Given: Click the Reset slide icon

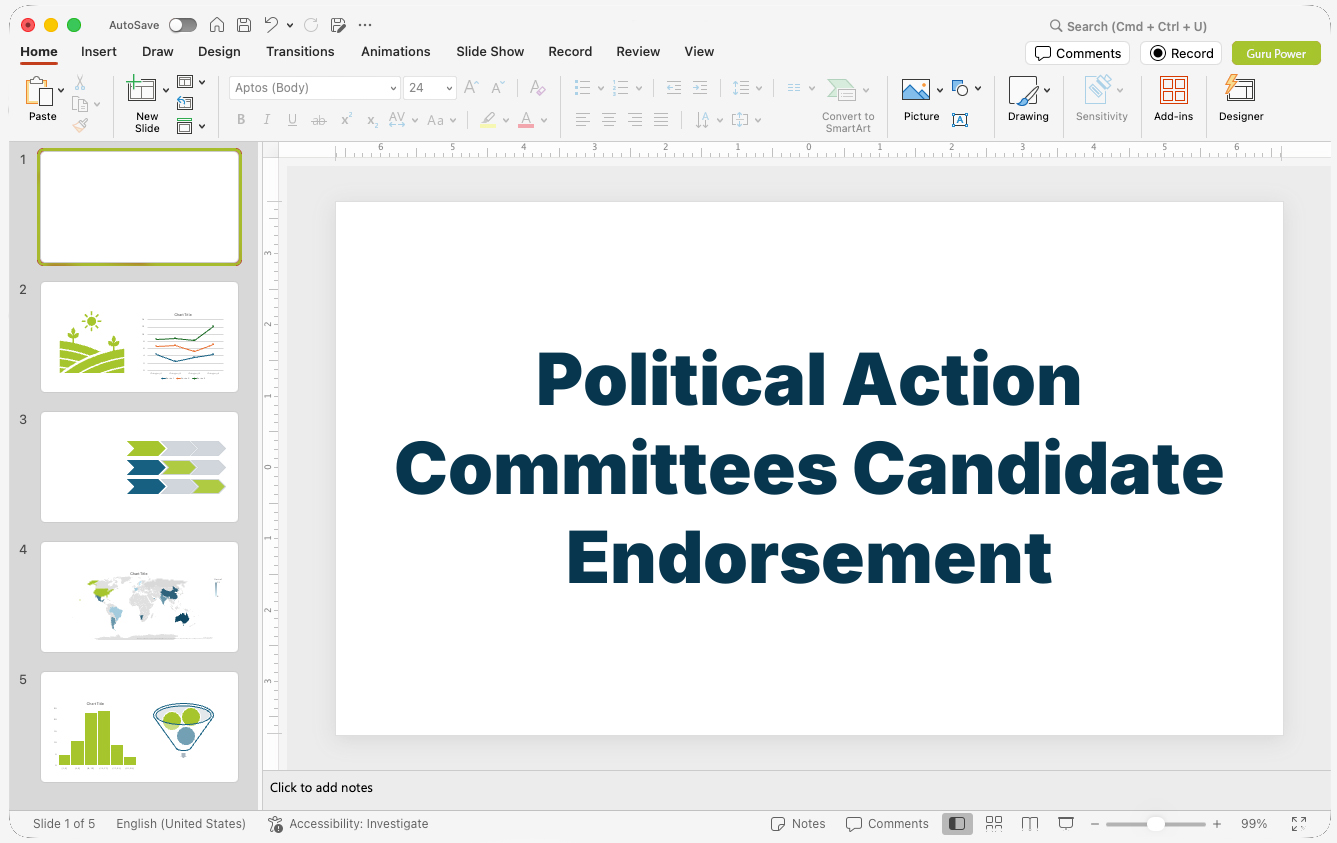Looking at the screenshot, I should point(185,103).
